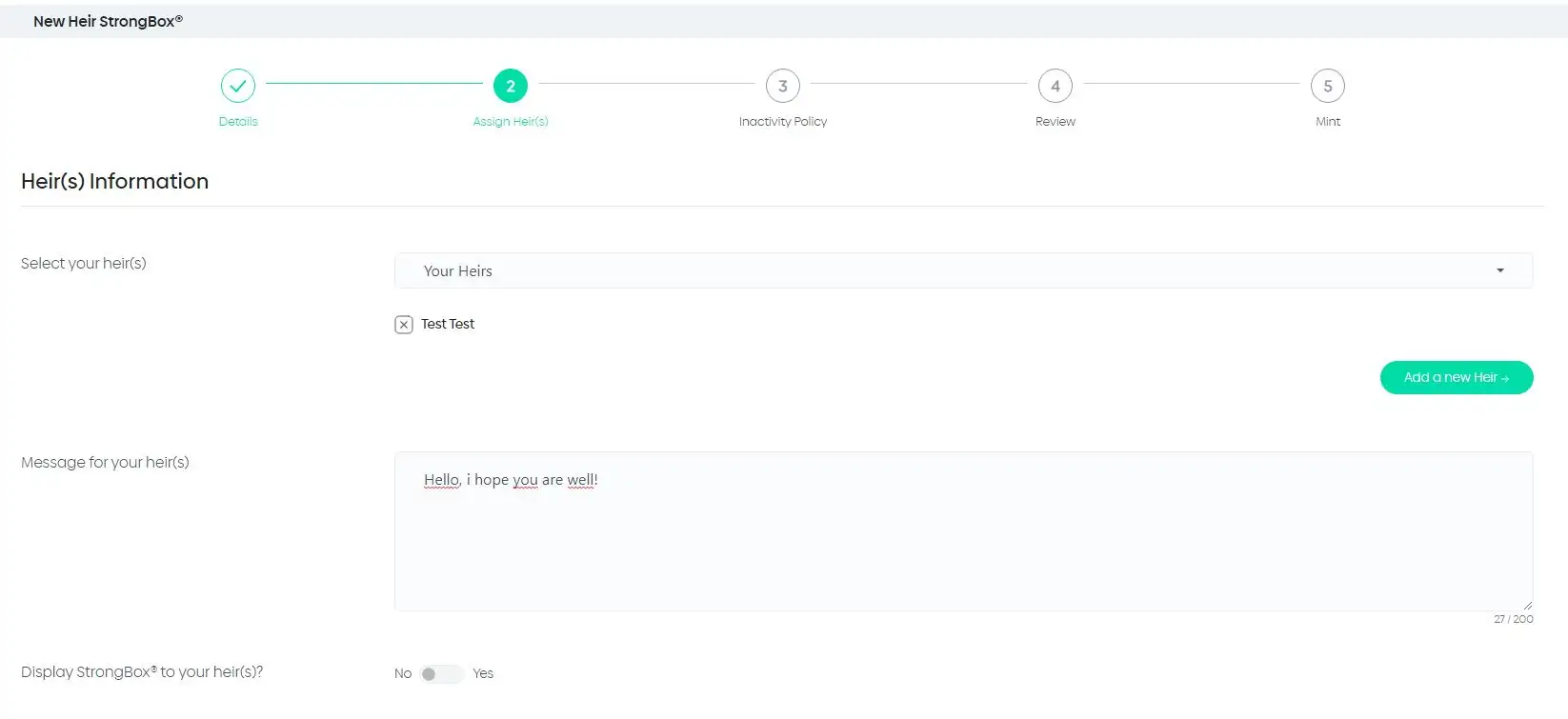Go to the Mint step label
Screen dimensions: 1568x719
click(1328, 122)
